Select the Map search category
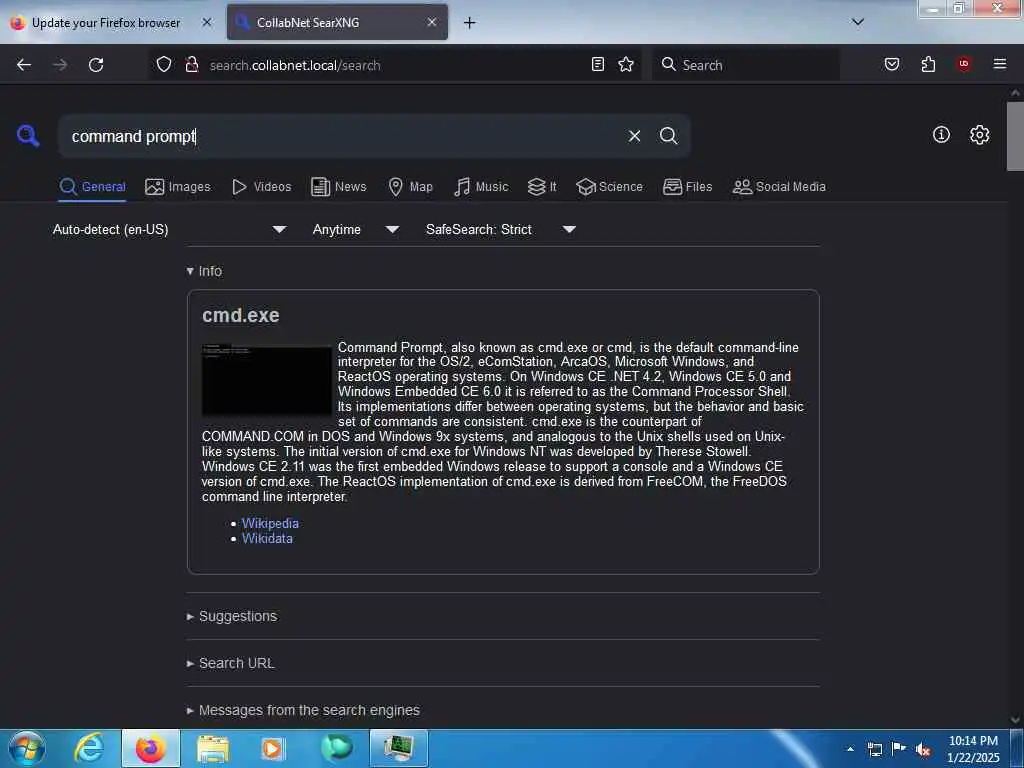Screen dimensions: 1024x768 (410, 187)
